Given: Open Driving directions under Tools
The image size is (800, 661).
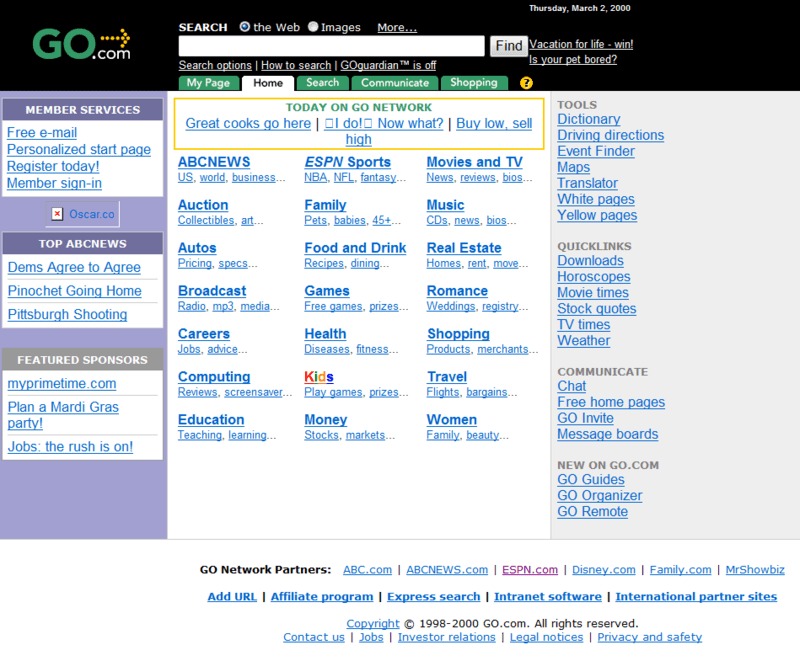Looking at the screenshot, I should 610,135.
